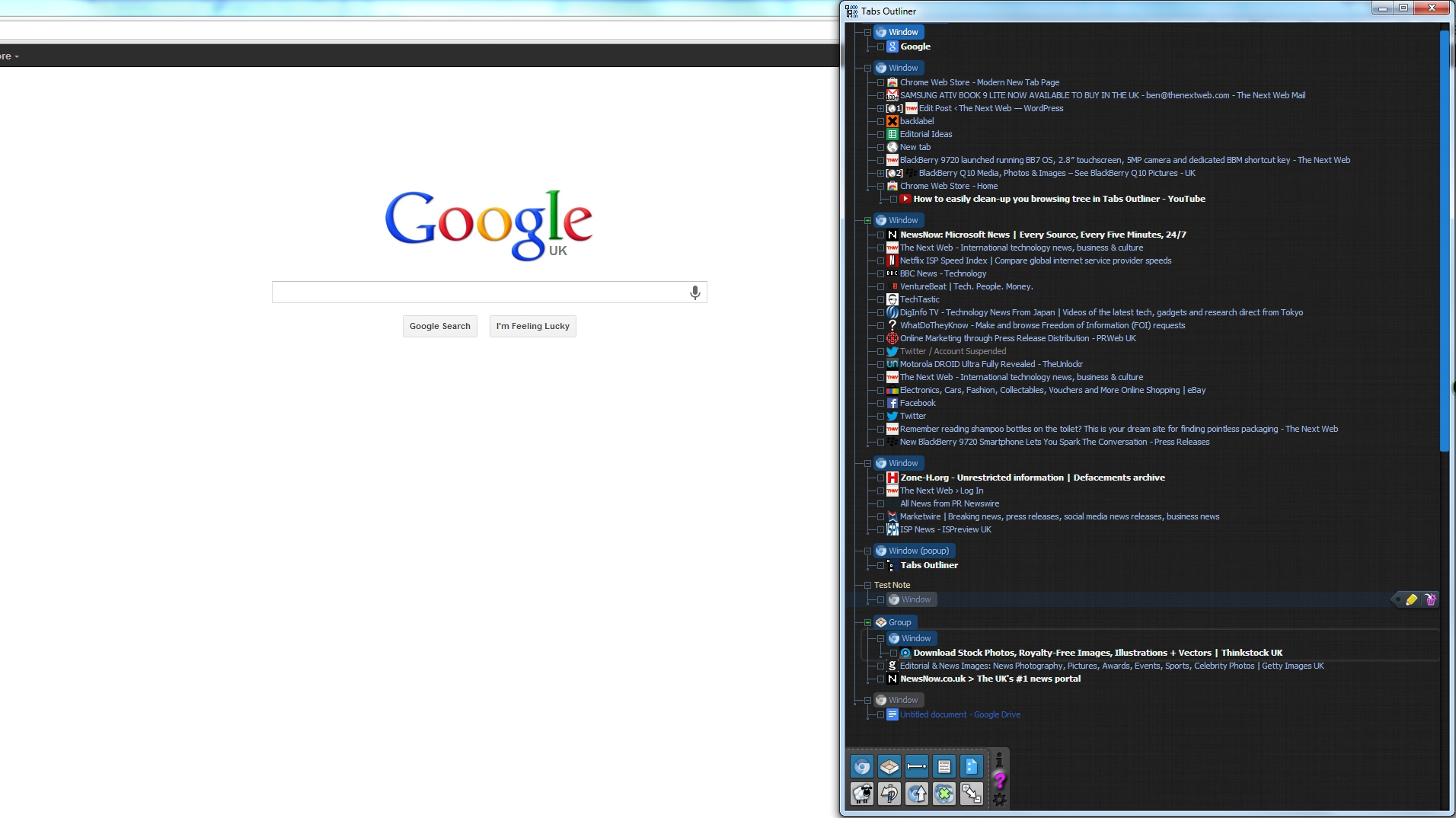This screenshot has width=1456, height=818.
Task: Click the Zone-H.org red favicon
Action: [x=892, y=478]
